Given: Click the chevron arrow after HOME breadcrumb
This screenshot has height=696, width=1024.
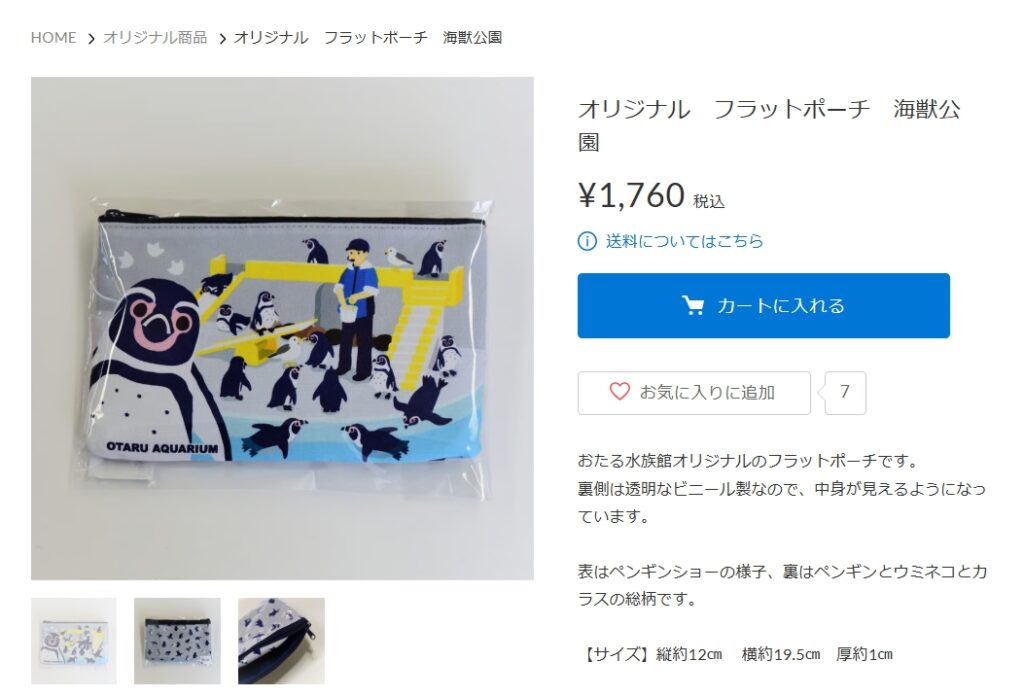Looking at the screenshot, I should 91,39.
